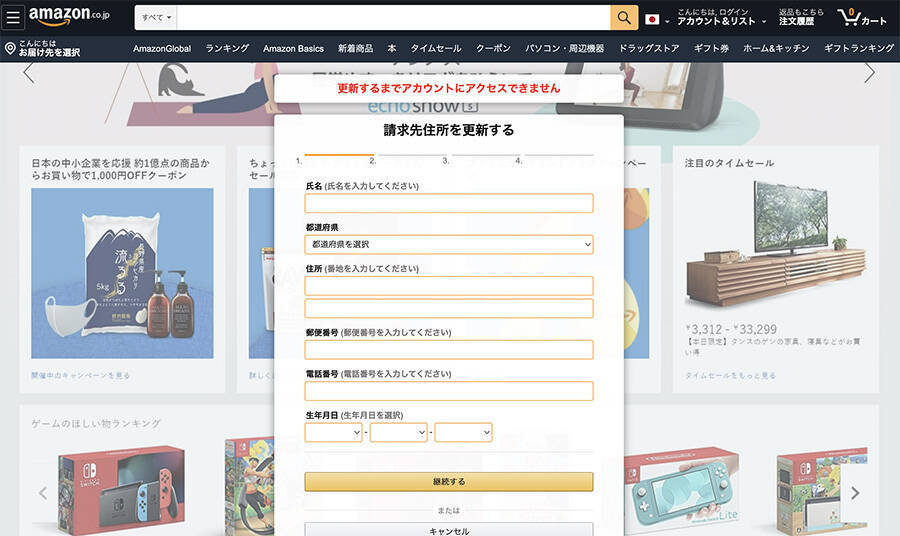Screen dimensions: 900x536
Task: Click the キャンセル cancel button
Action: coord(449,529)
